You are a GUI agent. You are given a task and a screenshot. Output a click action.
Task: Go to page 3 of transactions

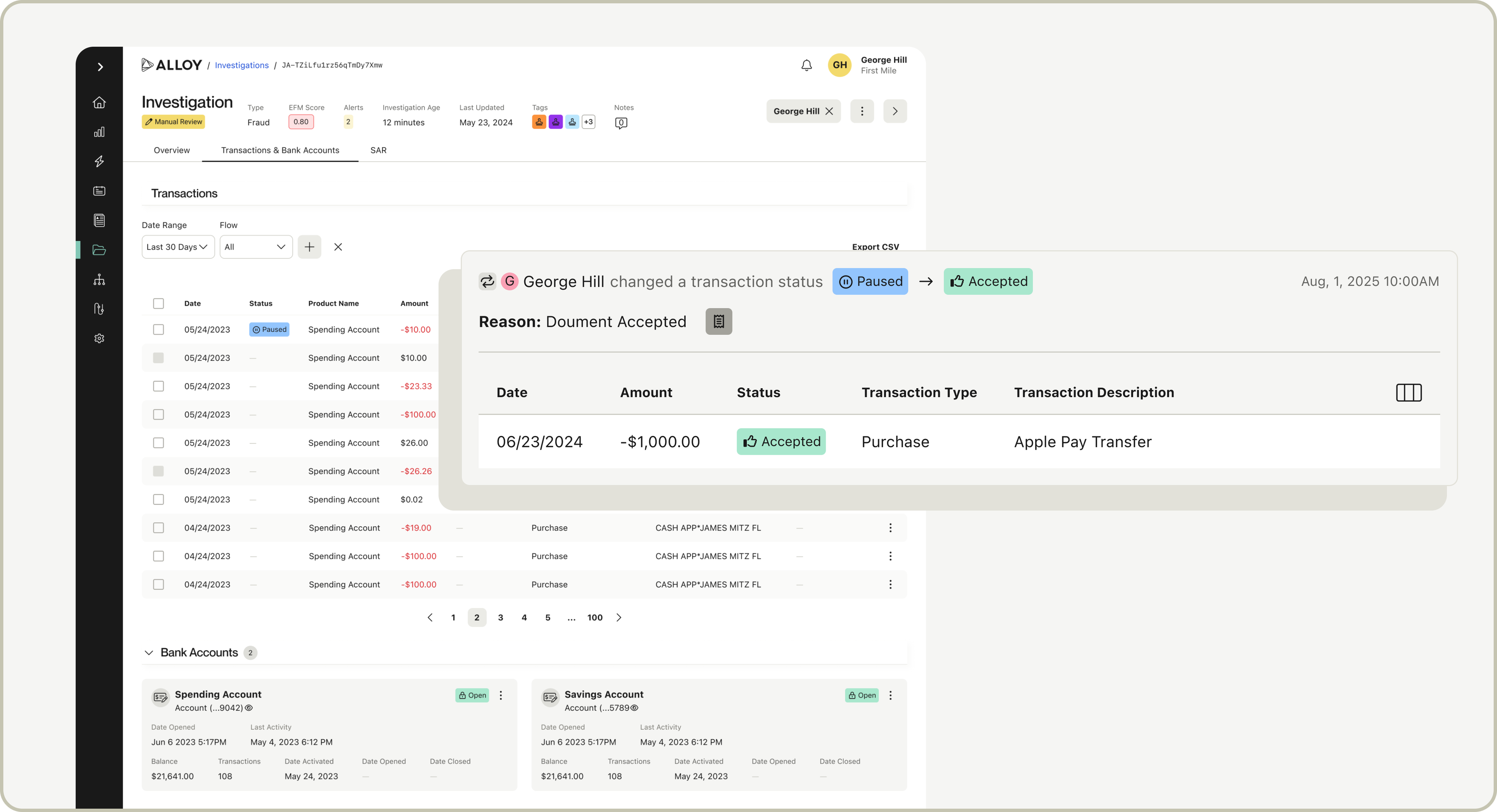[x=500, y=618]
